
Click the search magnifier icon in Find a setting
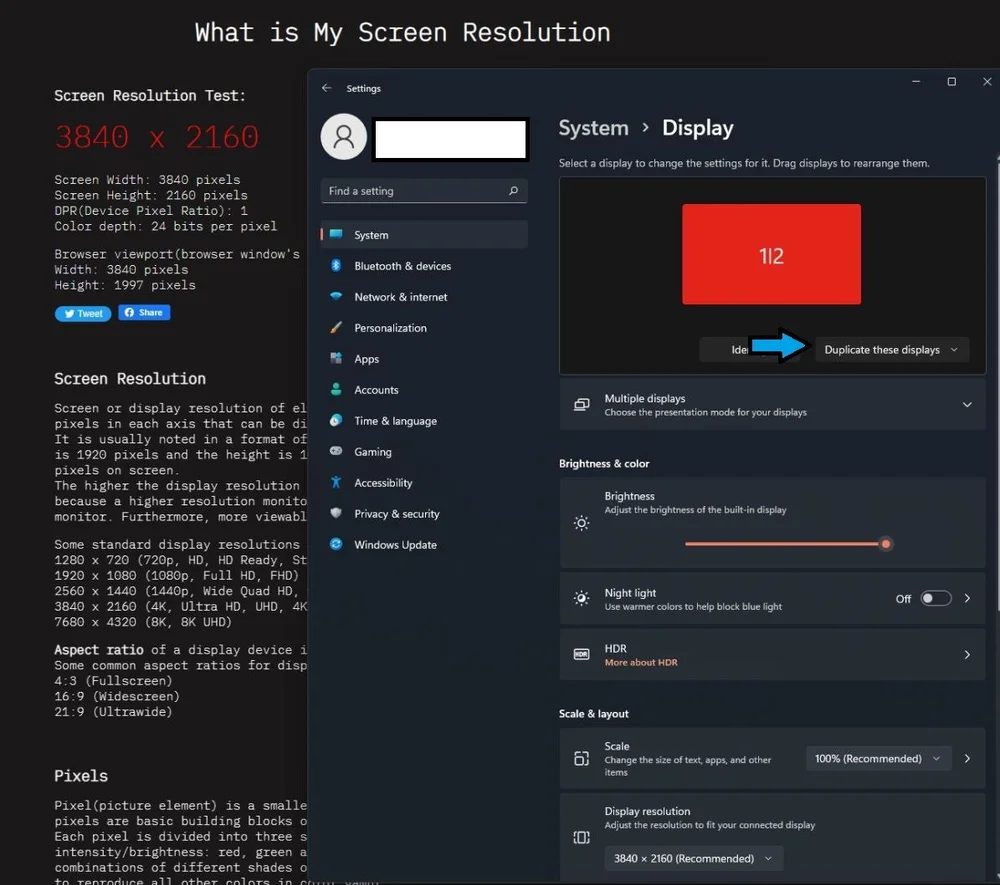coord(513,191)
